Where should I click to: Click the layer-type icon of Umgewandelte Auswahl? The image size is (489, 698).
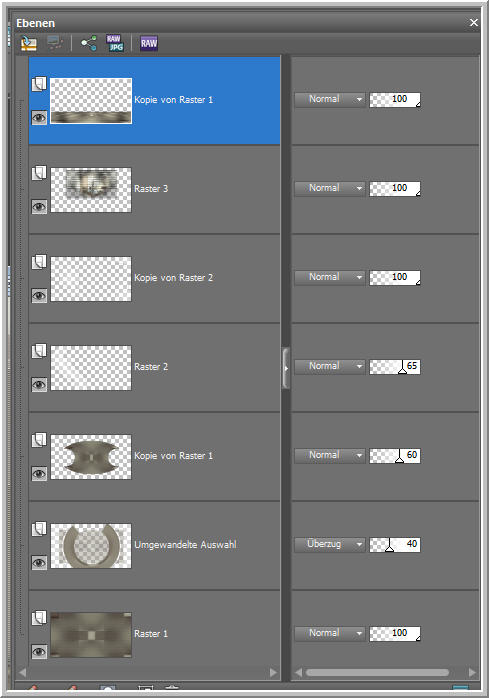(x=39, y=529)
